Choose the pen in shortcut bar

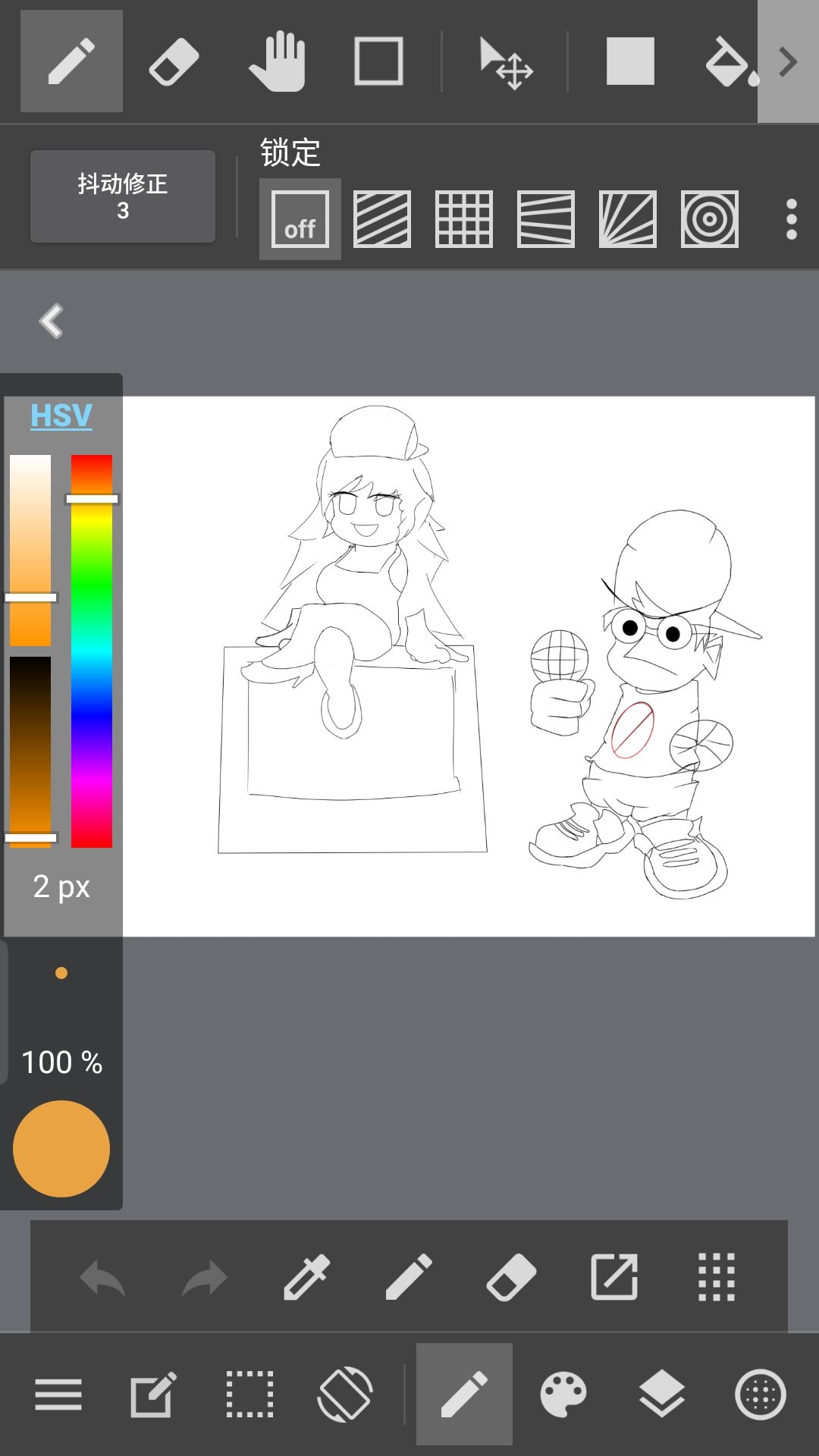click(409, 1278)
